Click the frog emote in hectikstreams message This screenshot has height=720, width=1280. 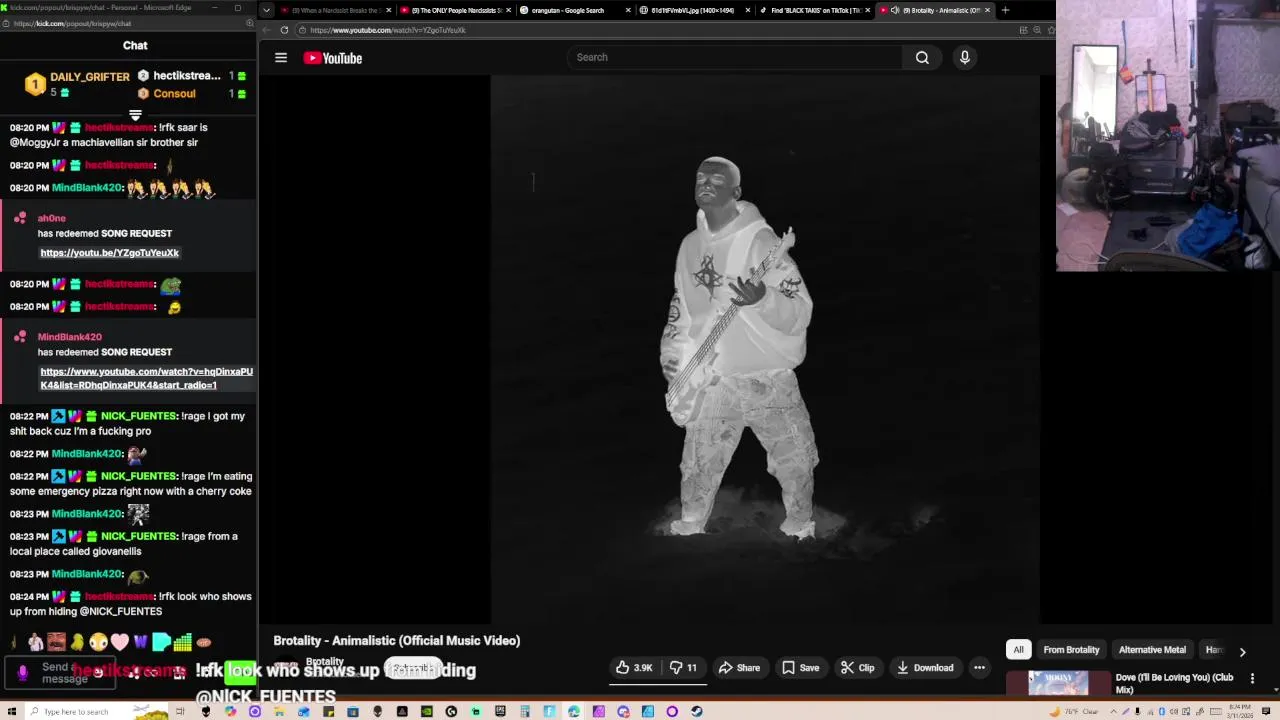(171, 285)
